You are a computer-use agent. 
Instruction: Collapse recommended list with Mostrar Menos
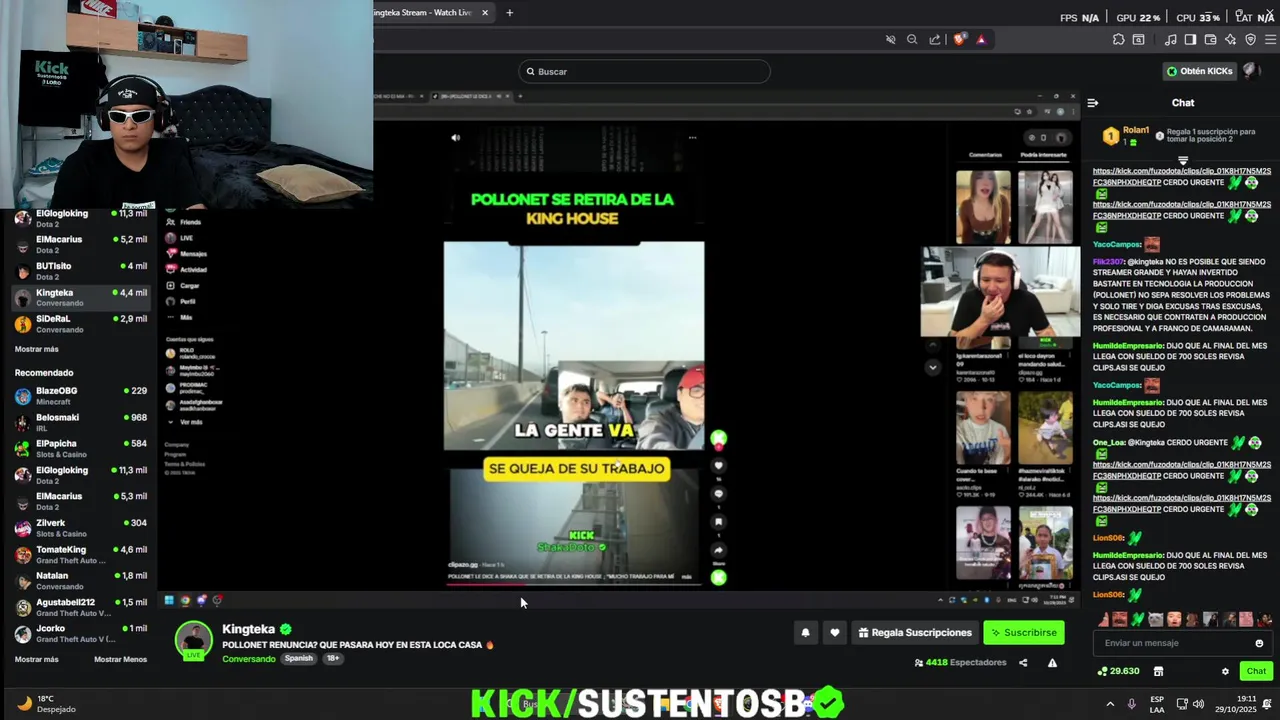[x=120, y=659]
